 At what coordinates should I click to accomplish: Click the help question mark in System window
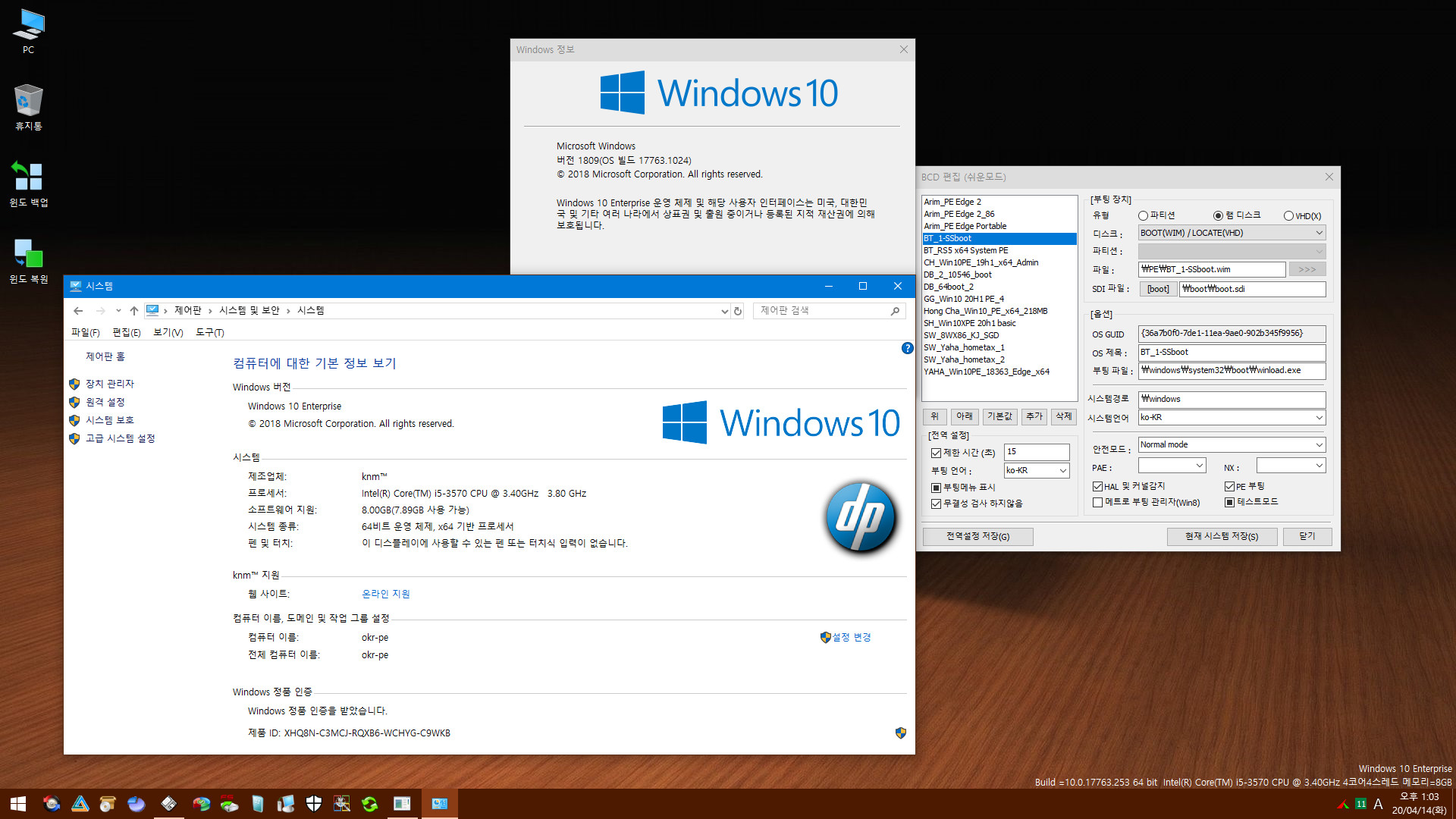click(907, 348)
